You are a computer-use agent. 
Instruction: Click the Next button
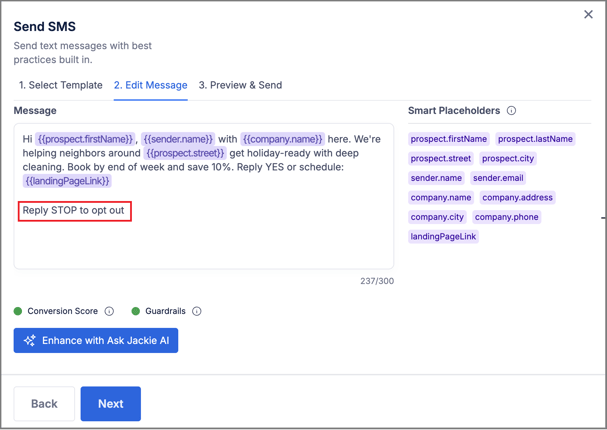(110, 404)
